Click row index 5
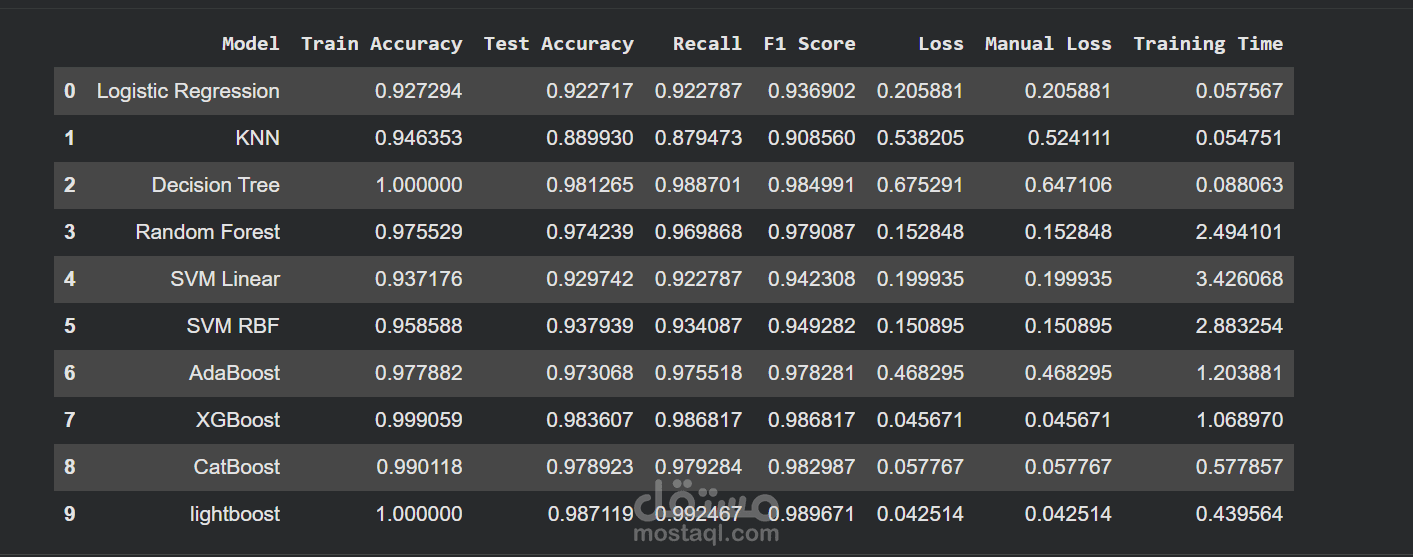This screenshot has width=1413, height=557. tap(69, 326)
